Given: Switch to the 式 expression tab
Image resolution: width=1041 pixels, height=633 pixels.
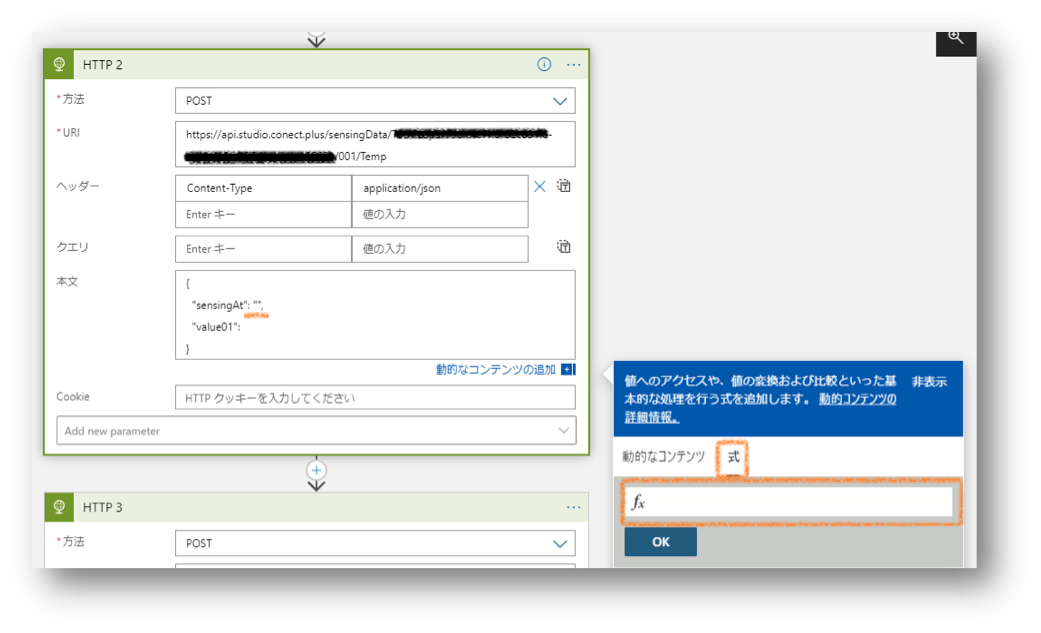Looking at the screenshot, I should pos(733,457).
